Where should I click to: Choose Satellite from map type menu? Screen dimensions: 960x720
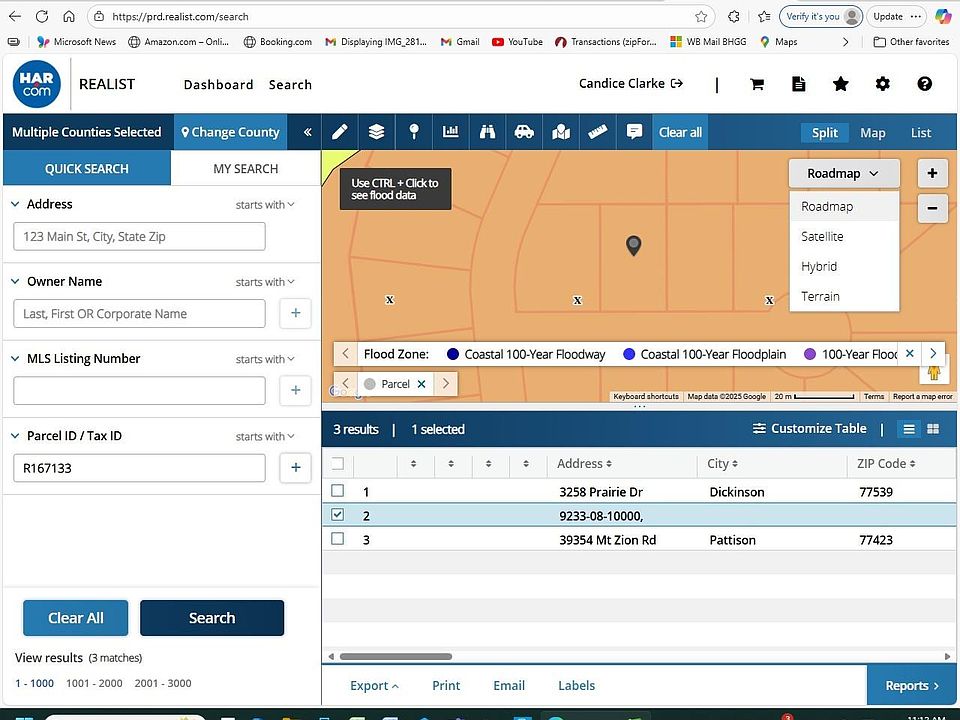pos(822,237)
